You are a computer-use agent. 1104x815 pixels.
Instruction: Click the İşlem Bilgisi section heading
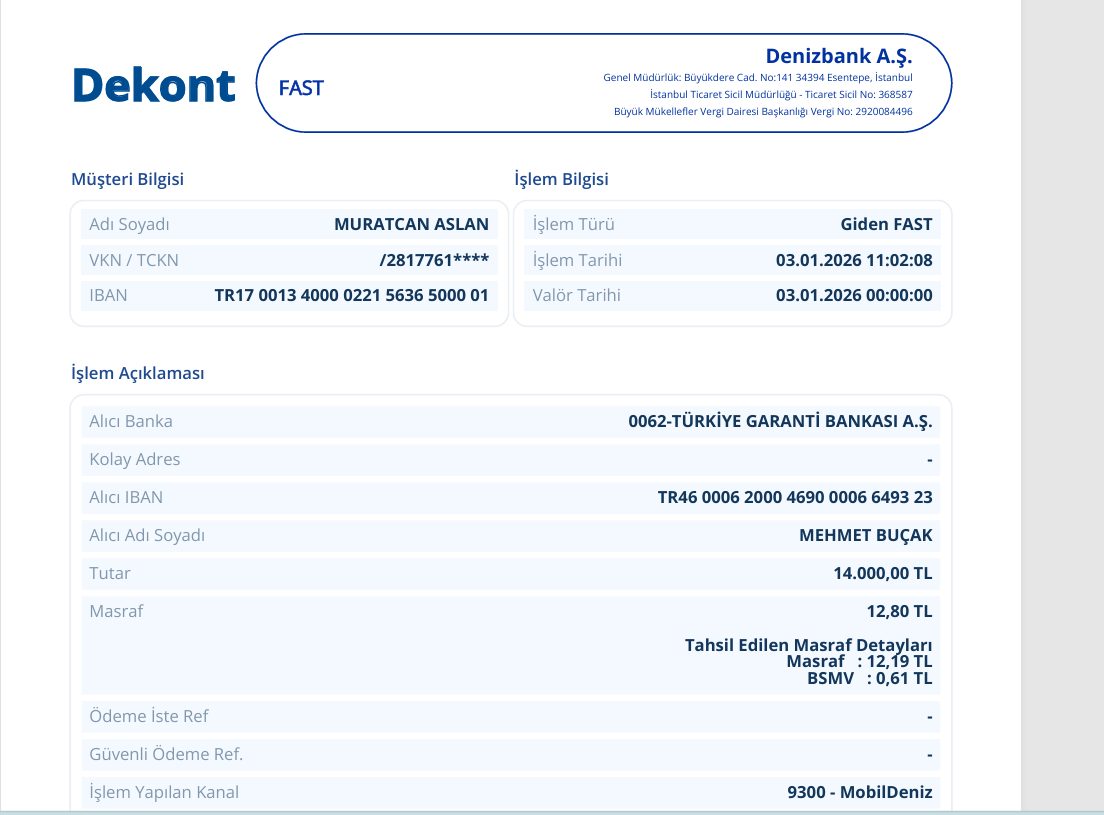[x=561, y=179]
